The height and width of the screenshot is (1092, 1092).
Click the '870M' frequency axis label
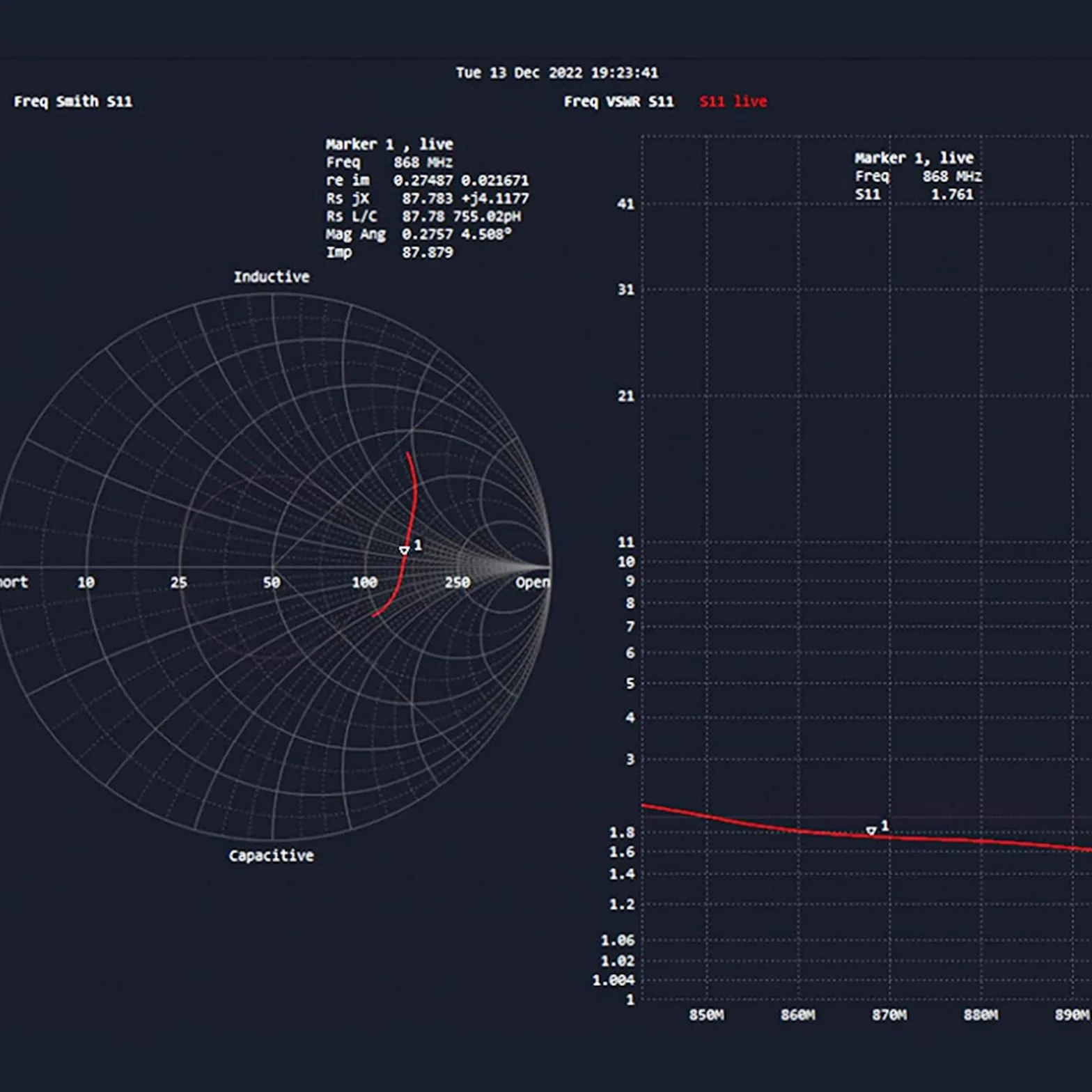889,1015
